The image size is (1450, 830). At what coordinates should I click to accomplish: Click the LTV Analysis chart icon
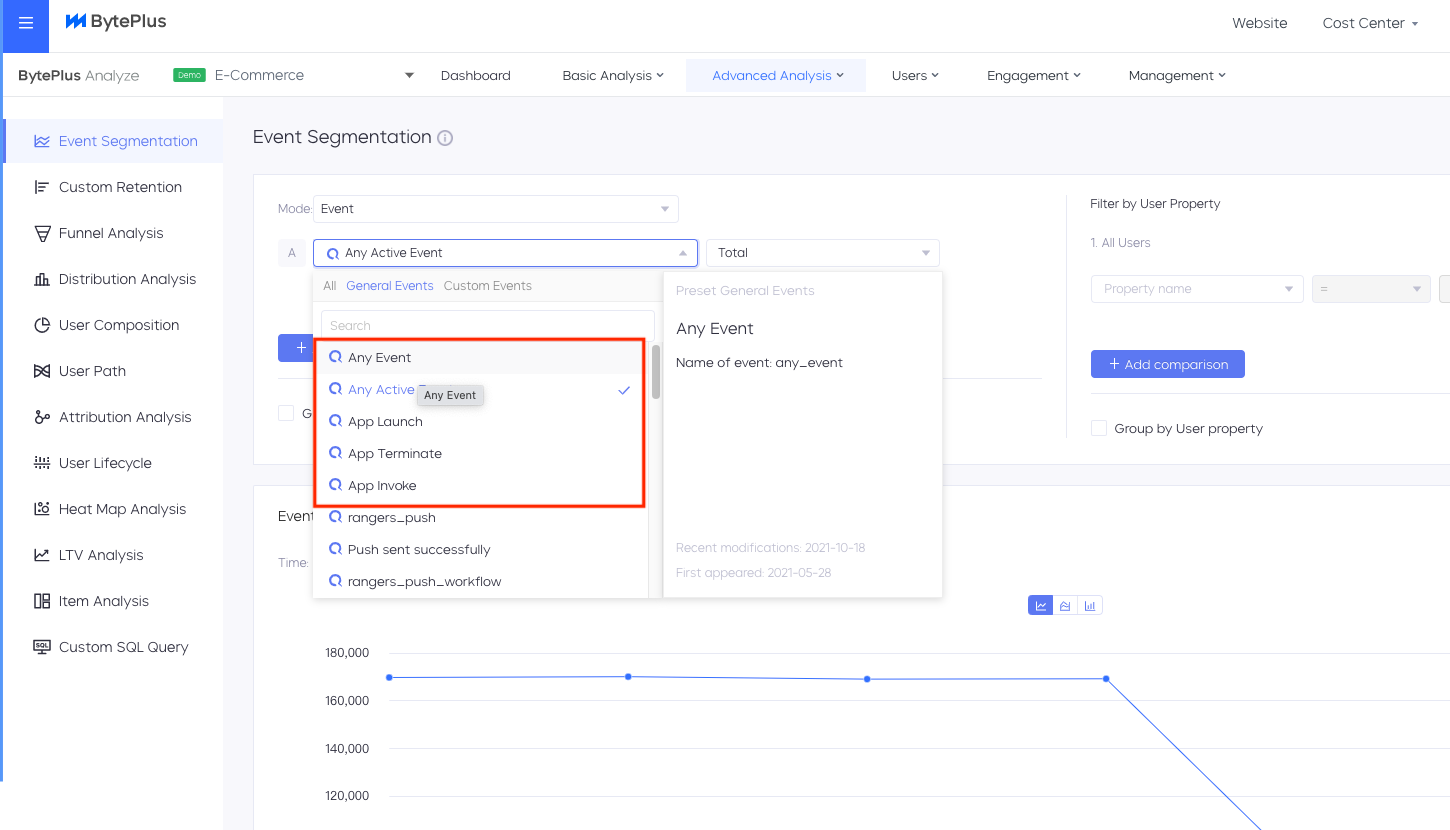point(42,555)
